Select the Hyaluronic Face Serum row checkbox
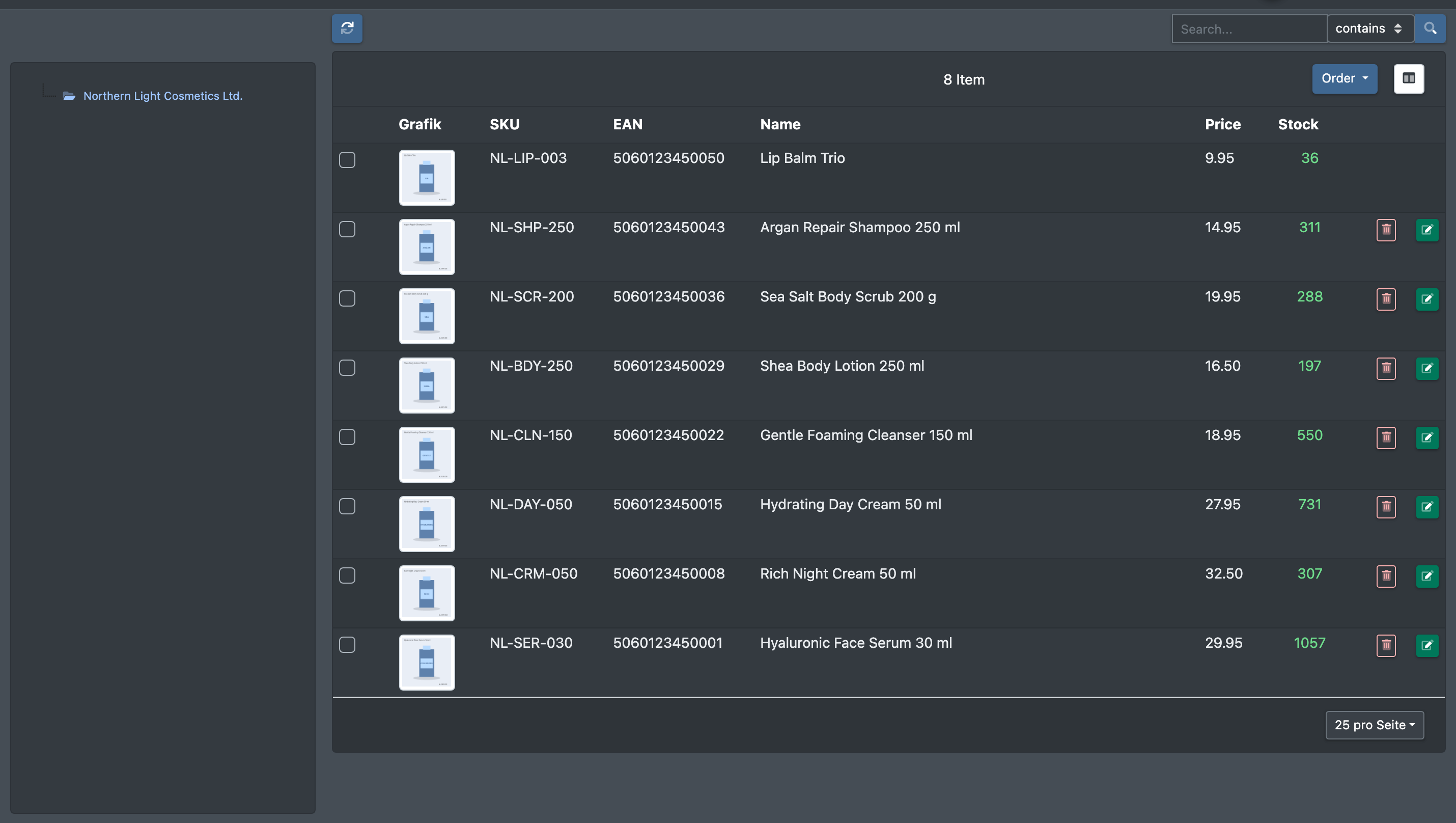The width and height of the screenshot is (1456, 823). tap(347, 645)
